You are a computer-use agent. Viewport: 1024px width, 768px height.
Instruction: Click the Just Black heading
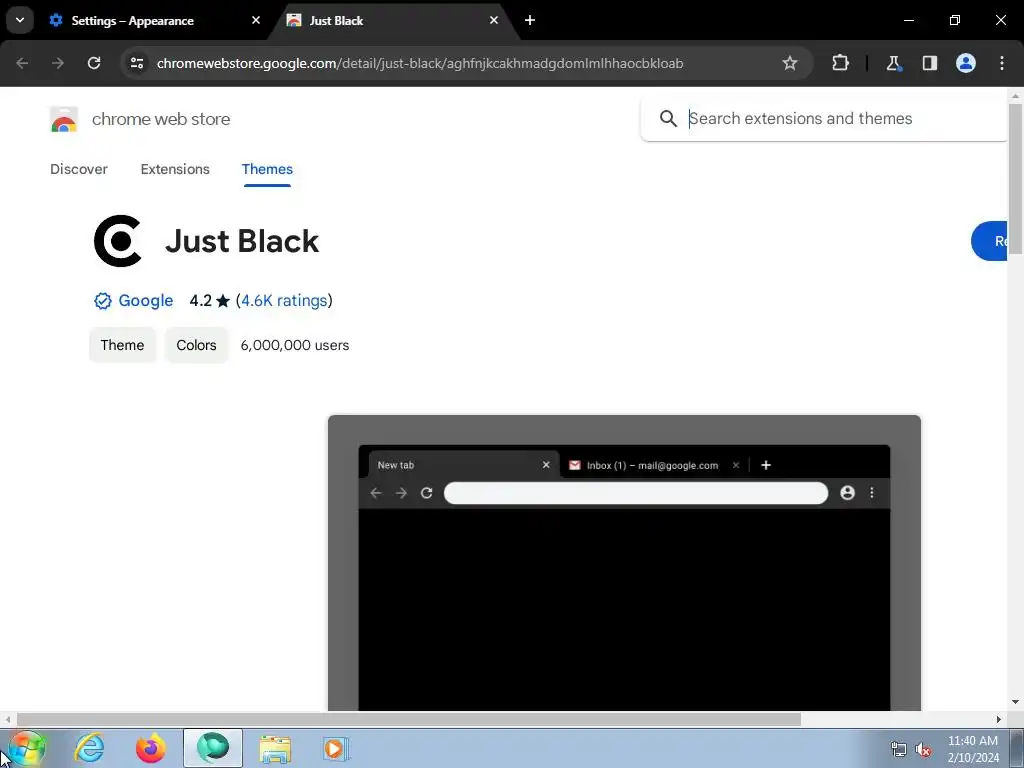pos(242,241)
